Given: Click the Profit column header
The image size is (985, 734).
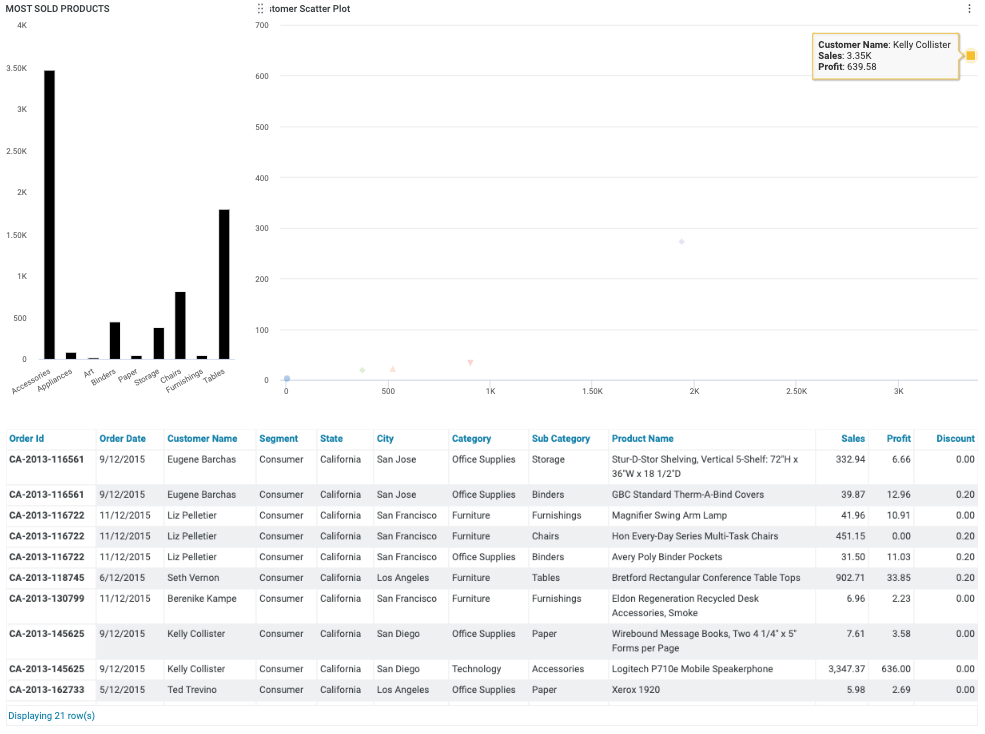Looking at the screenshot, I should coord(898,439).
